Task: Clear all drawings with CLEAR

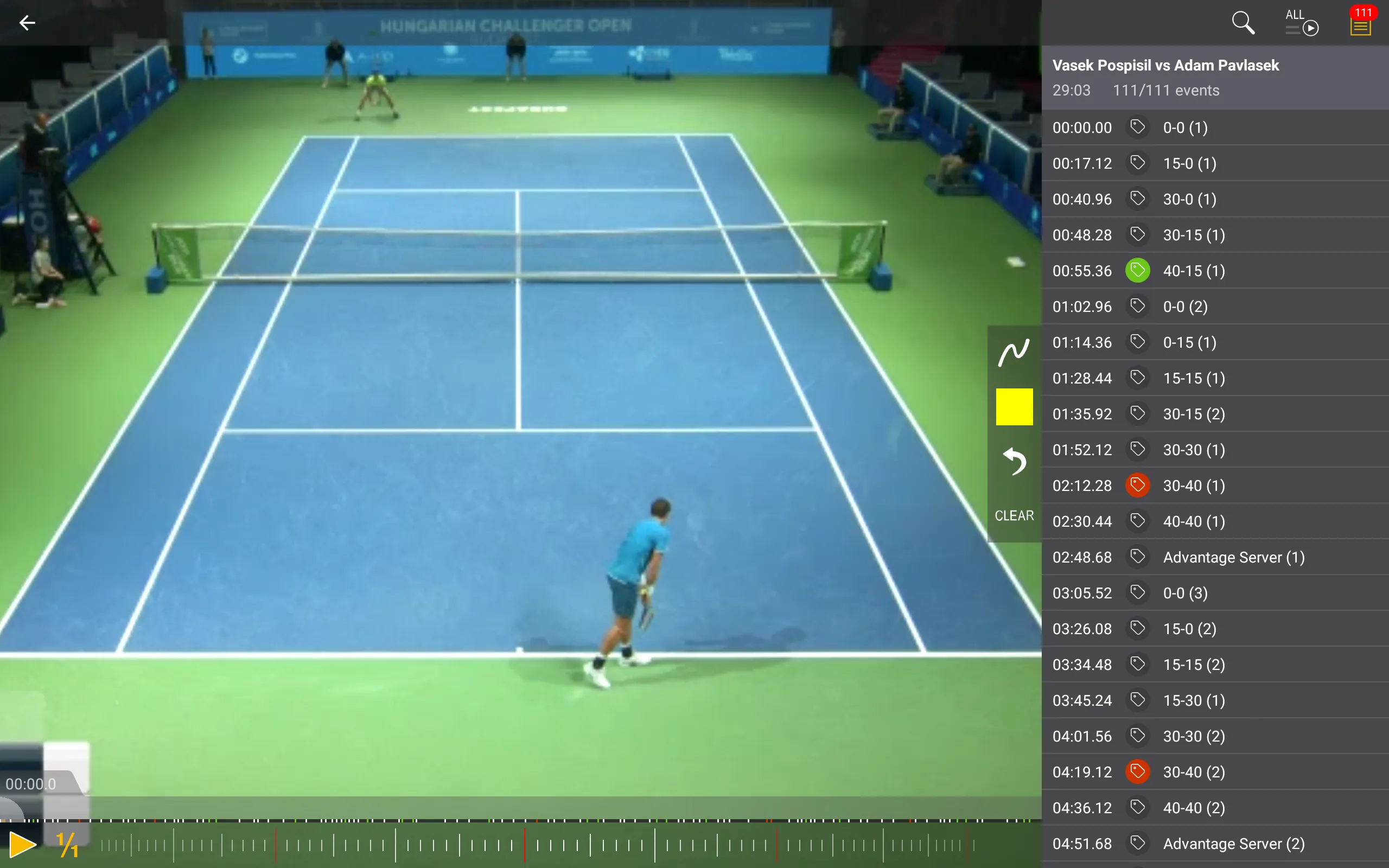Action: 1014,515
